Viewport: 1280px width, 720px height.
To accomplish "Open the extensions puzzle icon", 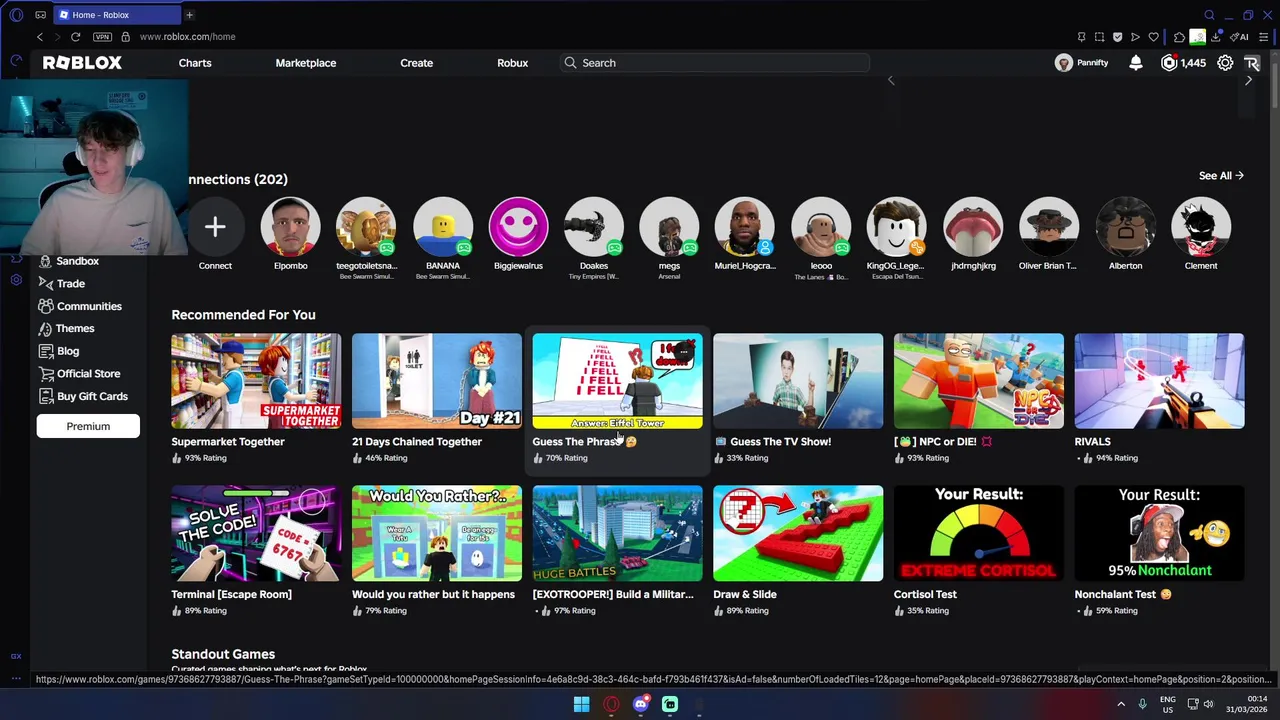I will (1180, 37).
